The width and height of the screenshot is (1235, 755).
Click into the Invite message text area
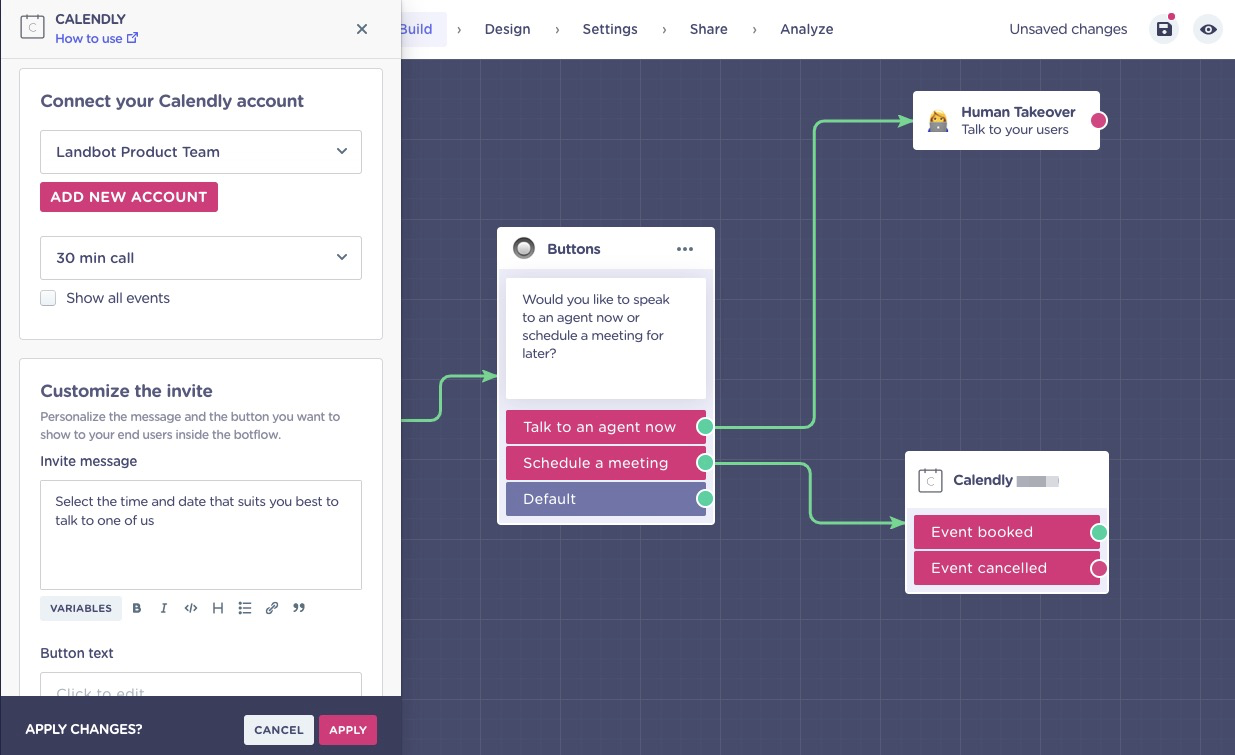click(x=201, y=535)
